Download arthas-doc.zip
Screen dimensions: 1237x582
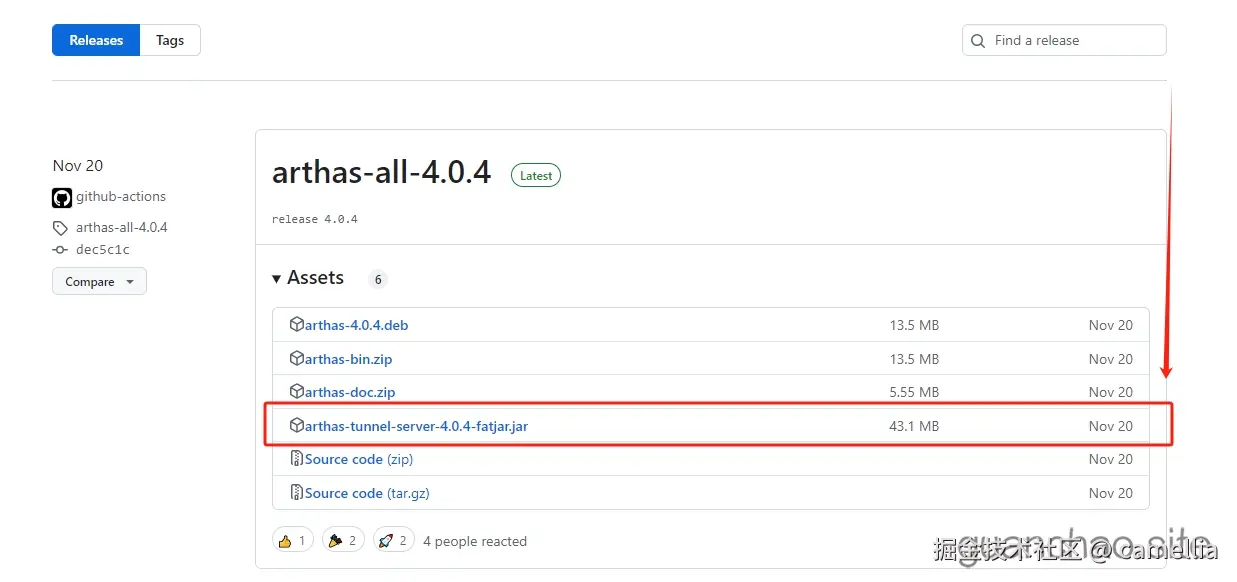[350, 392]
